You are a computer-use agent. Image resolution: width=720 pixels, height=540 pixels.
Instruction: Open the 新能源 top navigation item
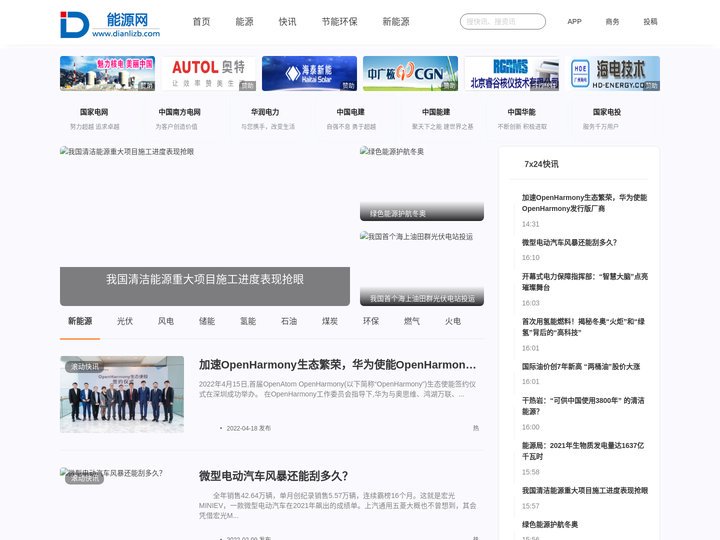[396, 22]
